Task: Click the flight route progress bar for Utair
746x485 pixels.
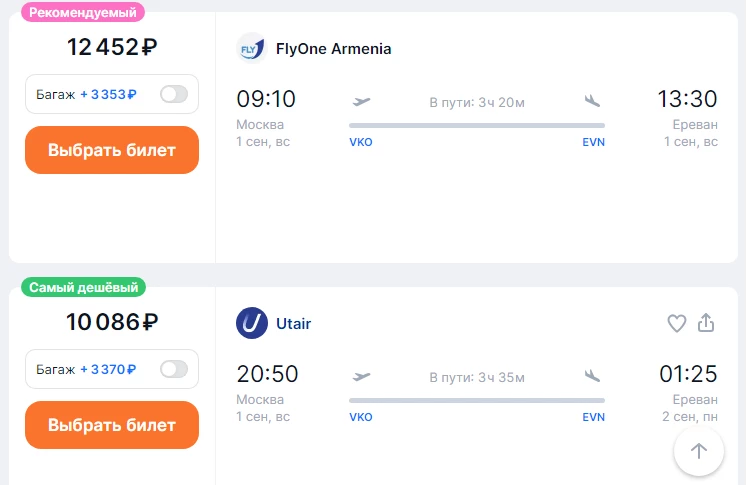Action: [x=477, y=401]
